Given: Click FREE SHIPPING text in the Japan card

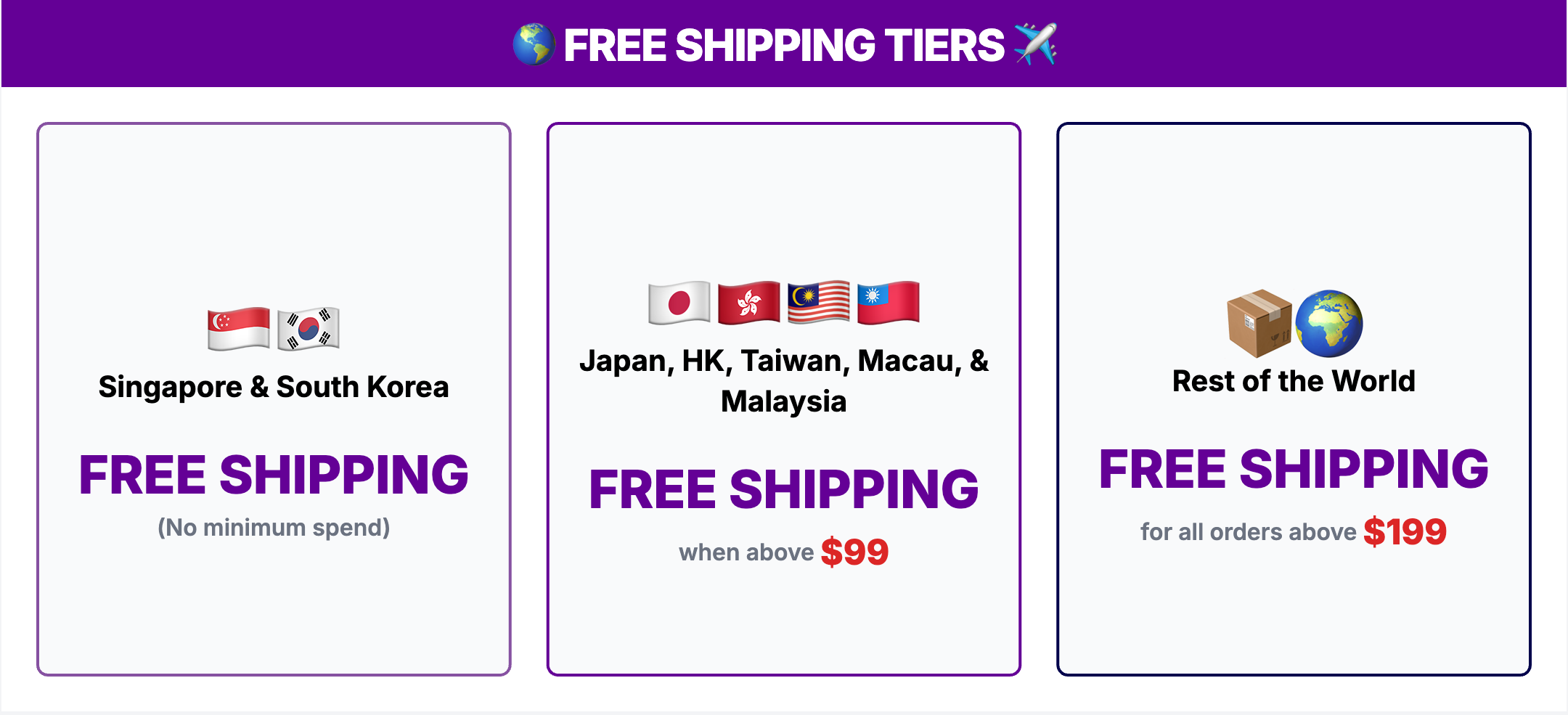Looking at the screenshot, I should pyautogui.click(x=784, y=489).
